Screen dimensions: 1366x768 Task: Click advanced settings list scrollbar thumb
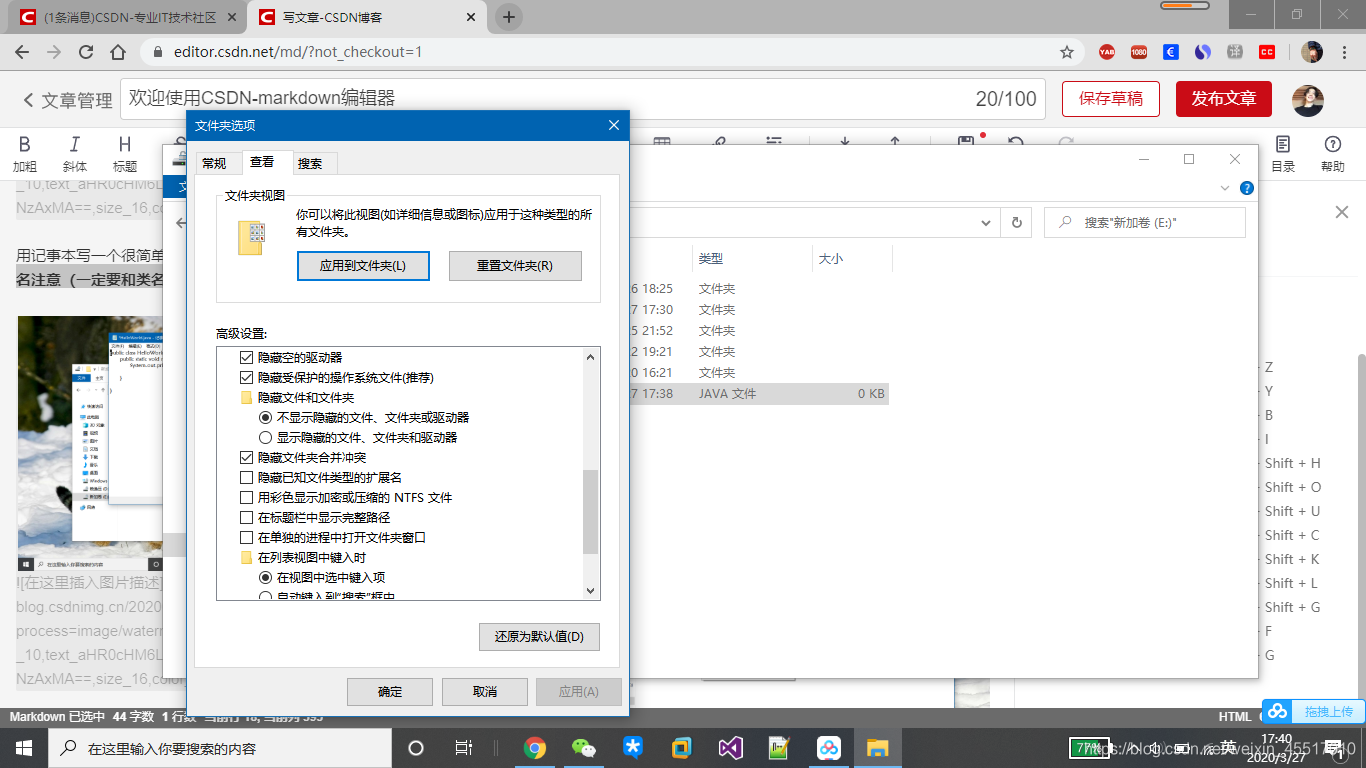590,510
